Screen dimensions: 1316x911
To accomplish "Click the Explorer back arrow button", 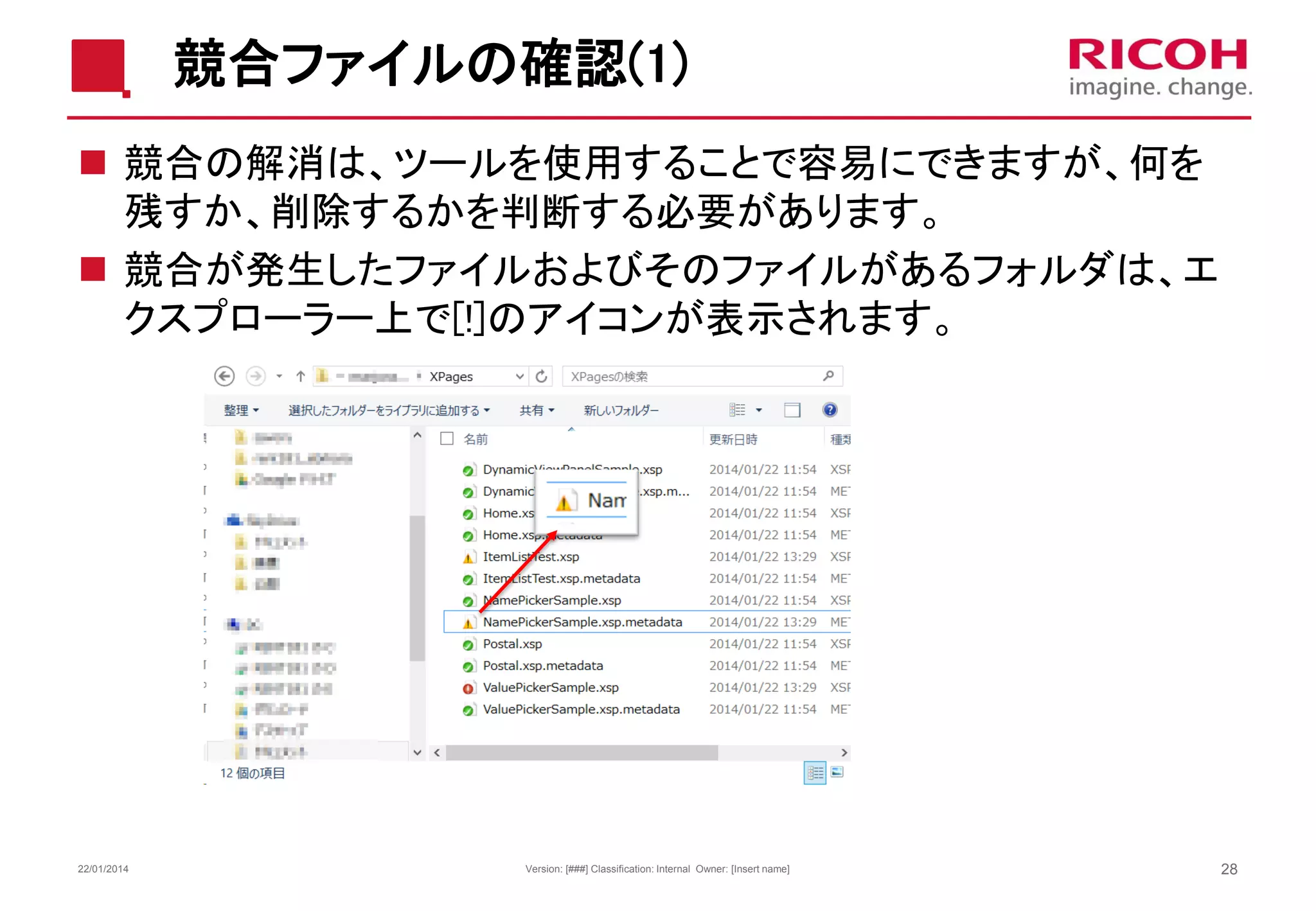I will point(224,376).
